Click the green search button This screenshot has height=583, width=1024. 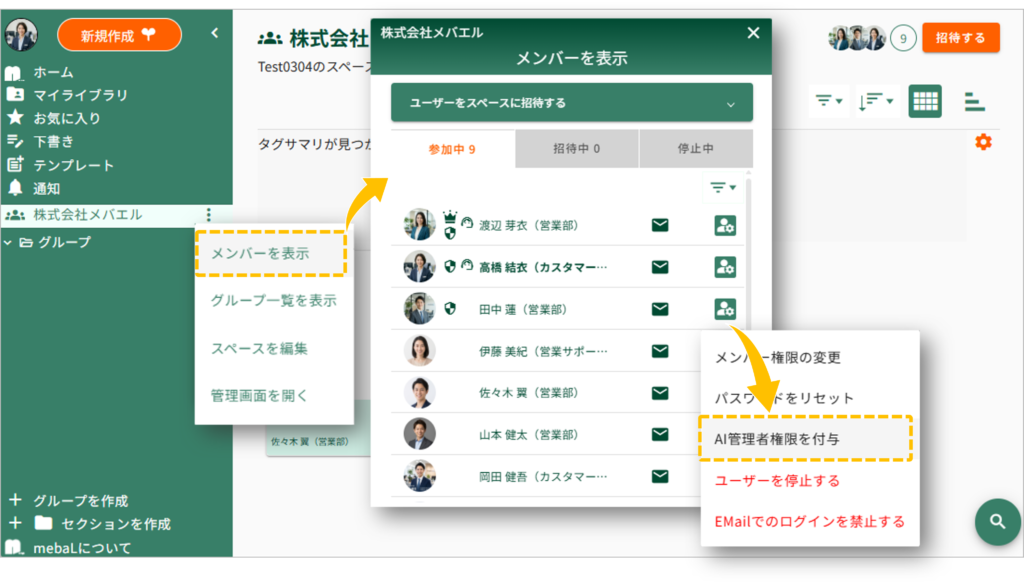(x=997, y=522)
